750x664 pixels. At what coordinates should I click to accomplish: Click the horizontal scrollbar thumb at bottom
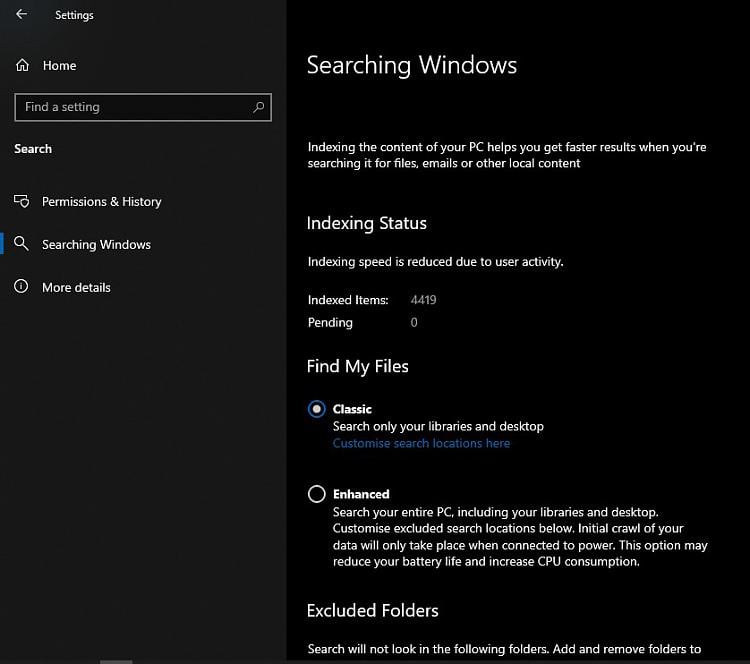pos(116,662)
